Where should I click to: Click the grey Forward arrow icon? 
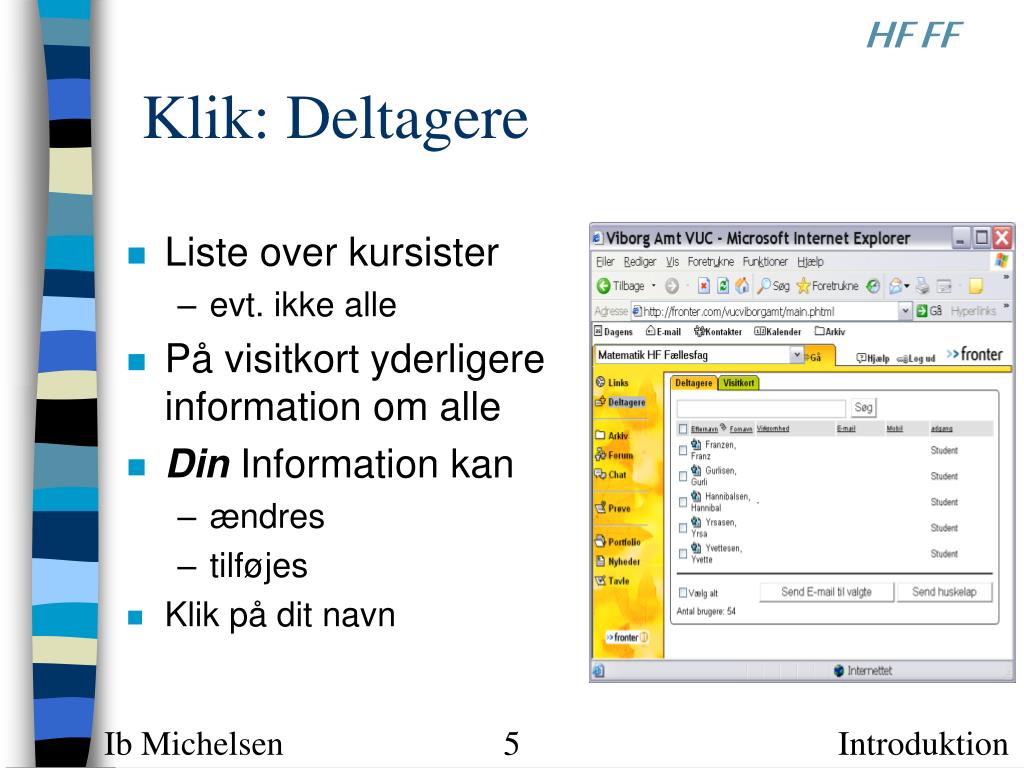coord(672,286)
